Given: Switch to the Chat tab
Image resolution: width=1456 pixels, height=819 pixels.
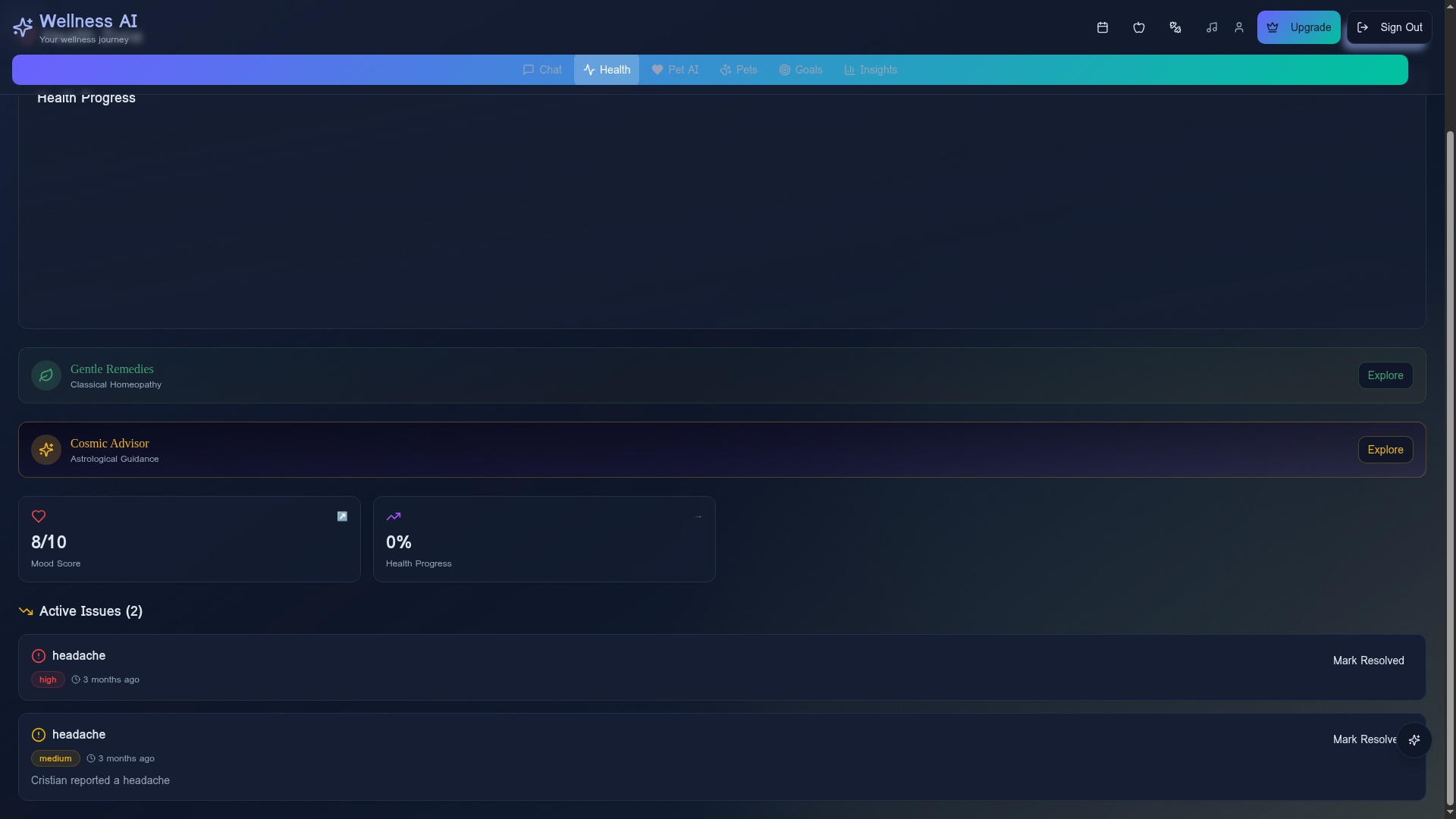Looking at the screenshot, I should point(542,69).
